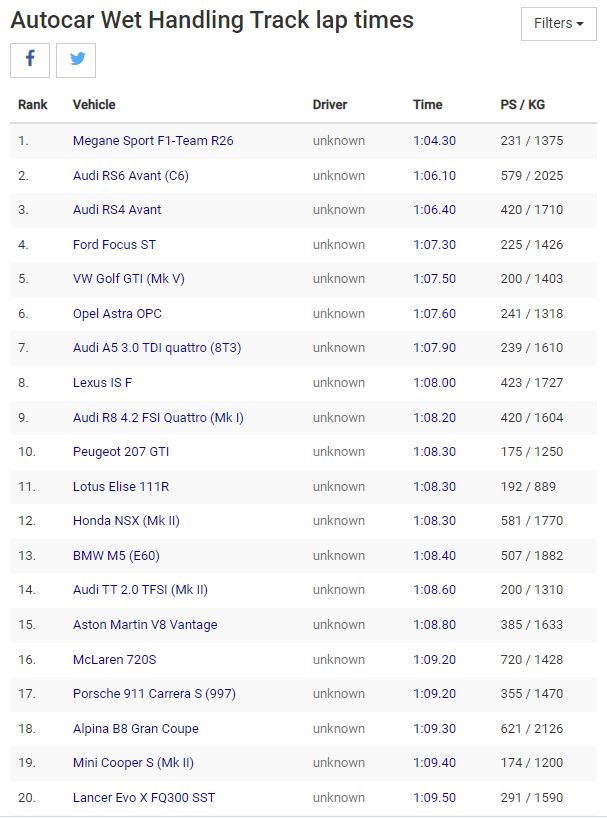Click the PS / KG column header
The height and width of the screenshot is (818, 607).
point(523,105)
